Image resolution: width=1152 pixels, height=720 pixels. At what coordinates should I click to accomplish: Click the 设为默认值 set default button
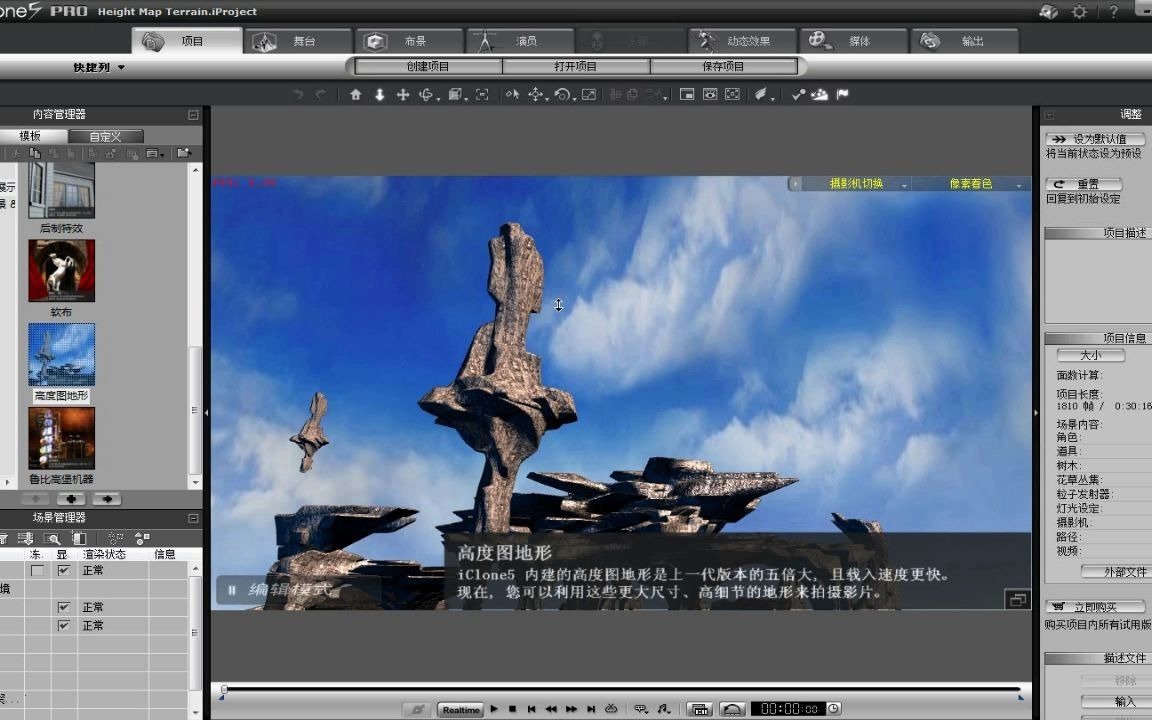pos(1092,140)
